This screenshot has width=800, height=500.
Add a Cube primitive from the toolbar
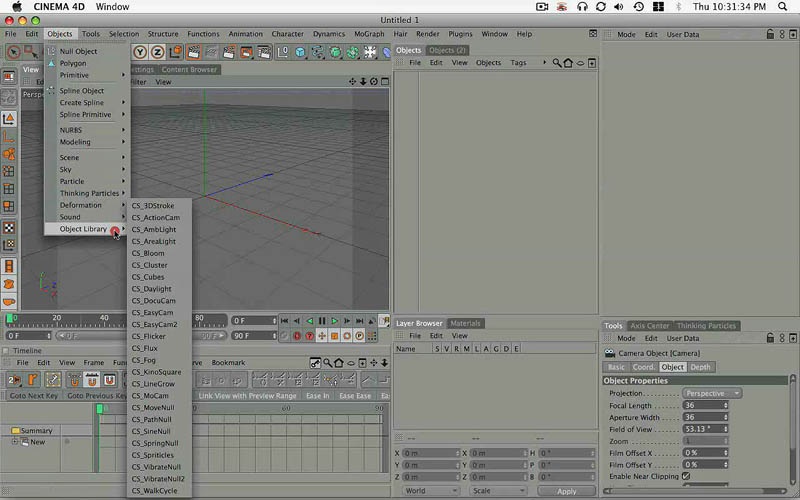click(299, 52)
